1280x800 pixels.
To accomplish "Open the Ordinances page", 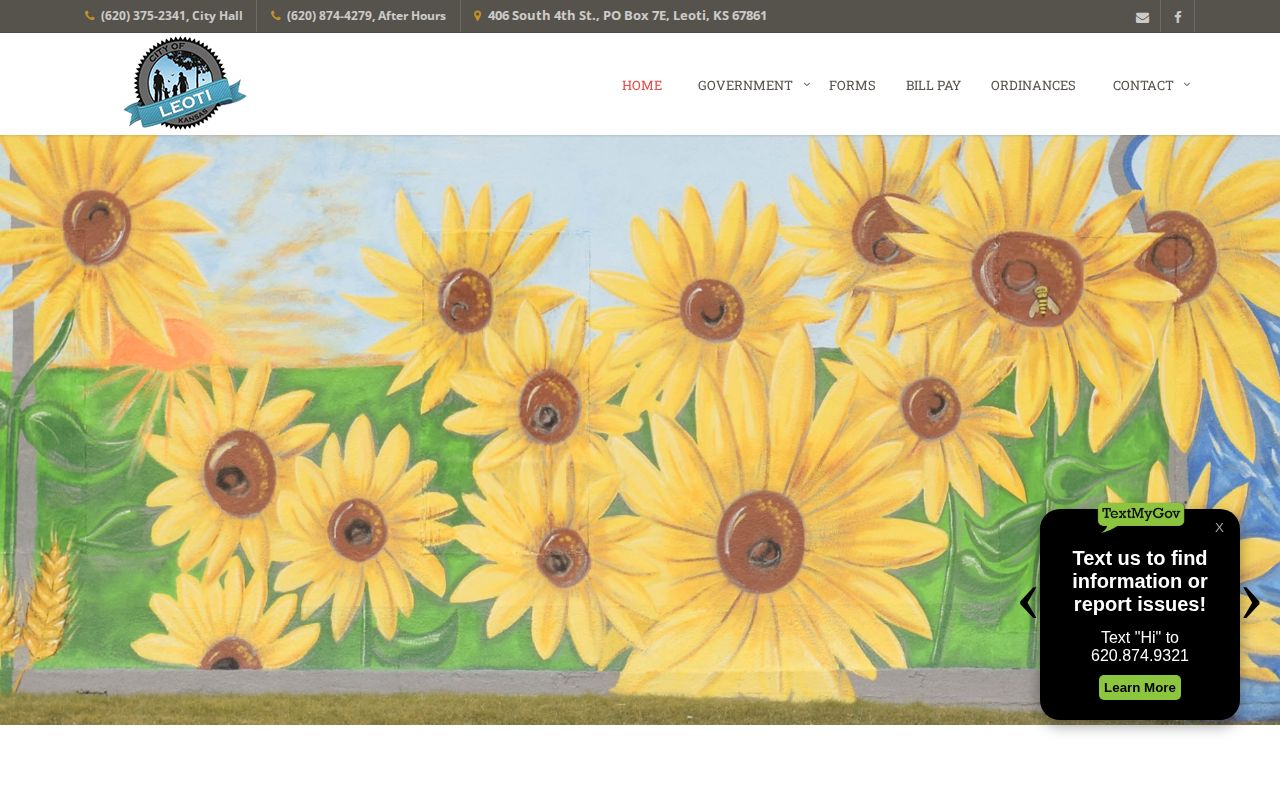I will click(1033, 86).
